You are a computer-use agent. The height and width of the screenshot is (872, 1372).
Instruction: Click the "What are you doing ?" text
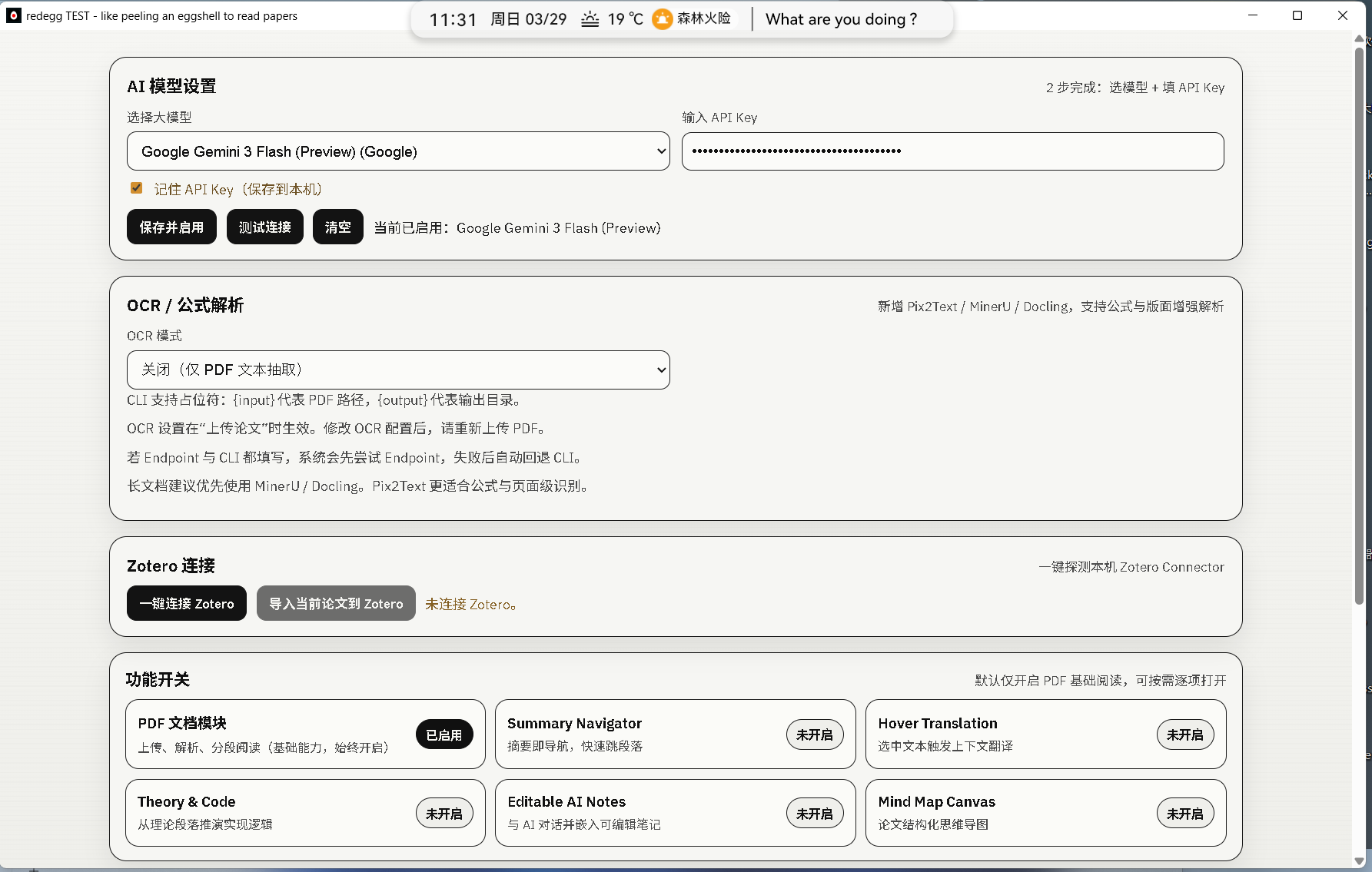841,19
